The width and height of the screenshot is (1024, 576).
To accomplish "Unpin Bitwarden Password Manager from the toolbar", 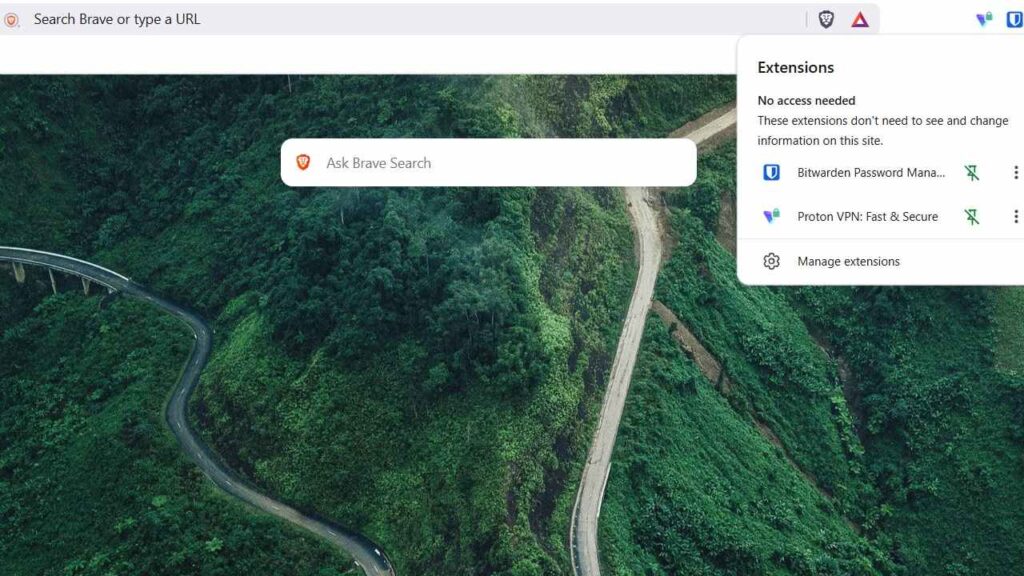I will coord(972,172).
